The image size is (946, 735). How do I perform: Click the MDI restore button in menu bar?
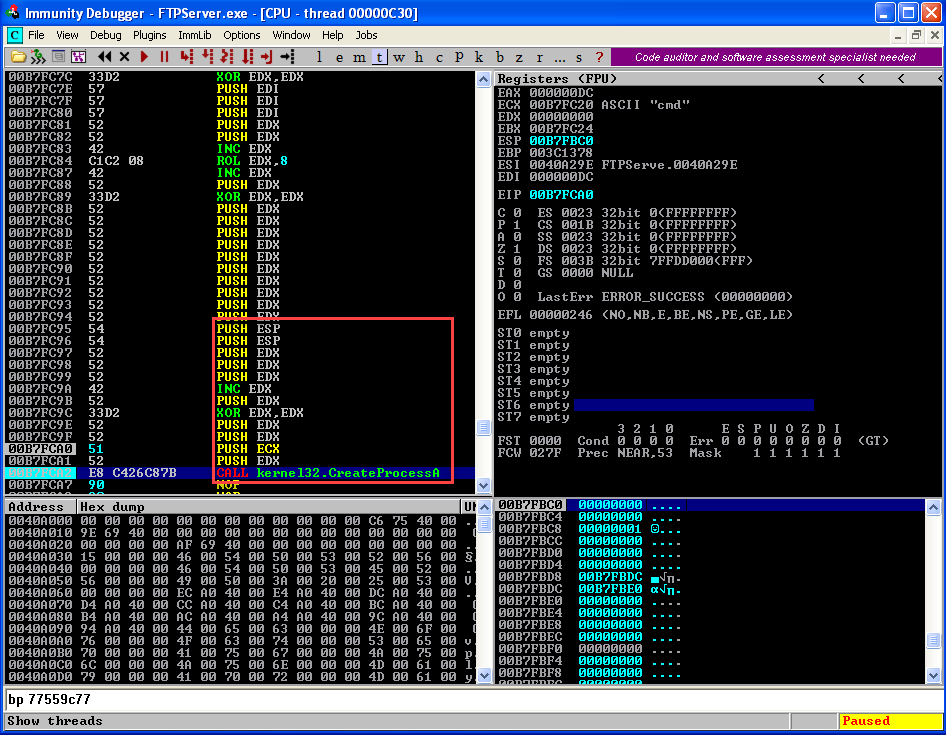click(x=916, y=36)
